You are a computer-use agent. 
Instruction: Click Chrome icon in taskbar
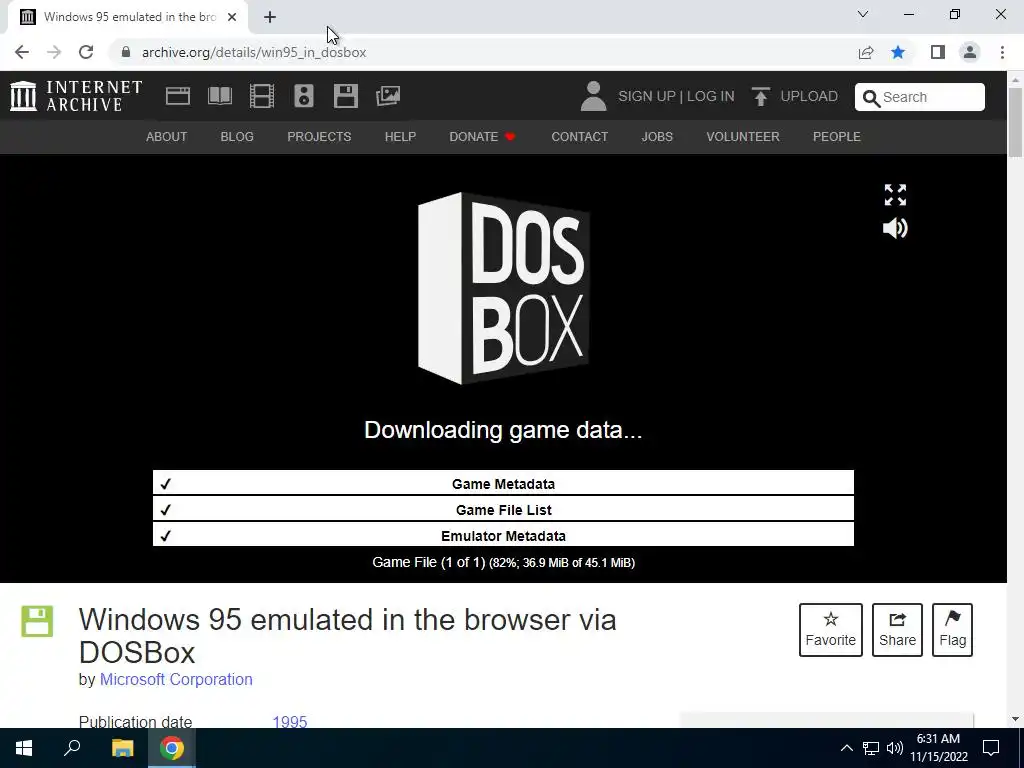coord(172,748)
